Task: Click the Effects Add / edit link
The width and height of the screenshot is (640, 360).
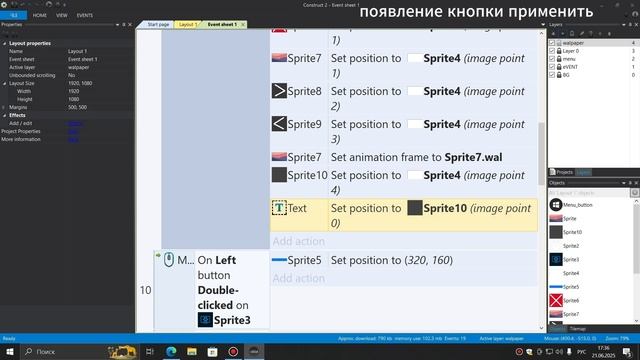Action: point(75,123)
